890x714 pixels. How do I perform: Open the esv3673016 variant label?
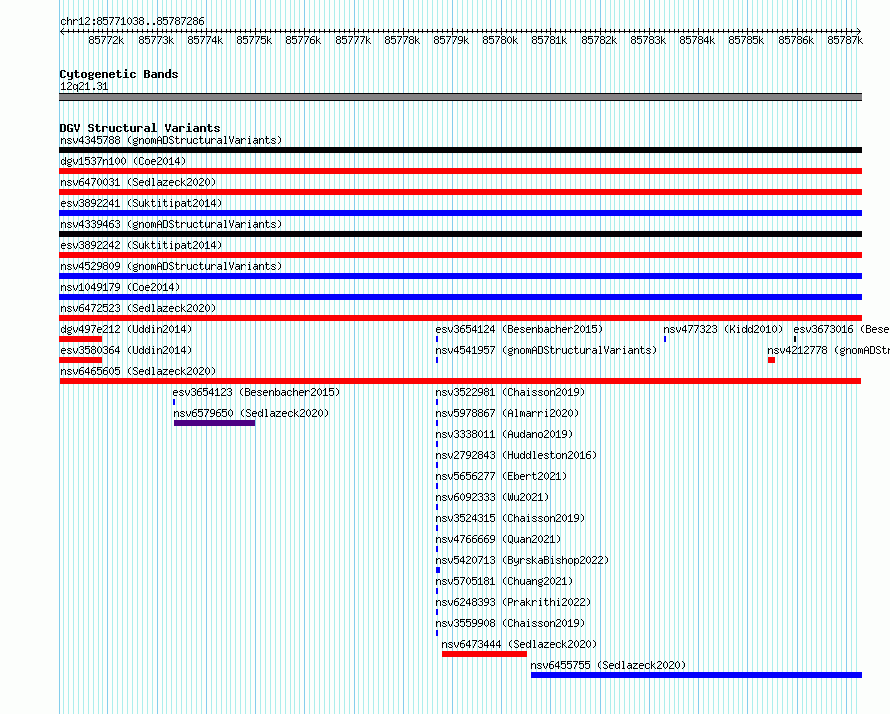click(841, 329)
